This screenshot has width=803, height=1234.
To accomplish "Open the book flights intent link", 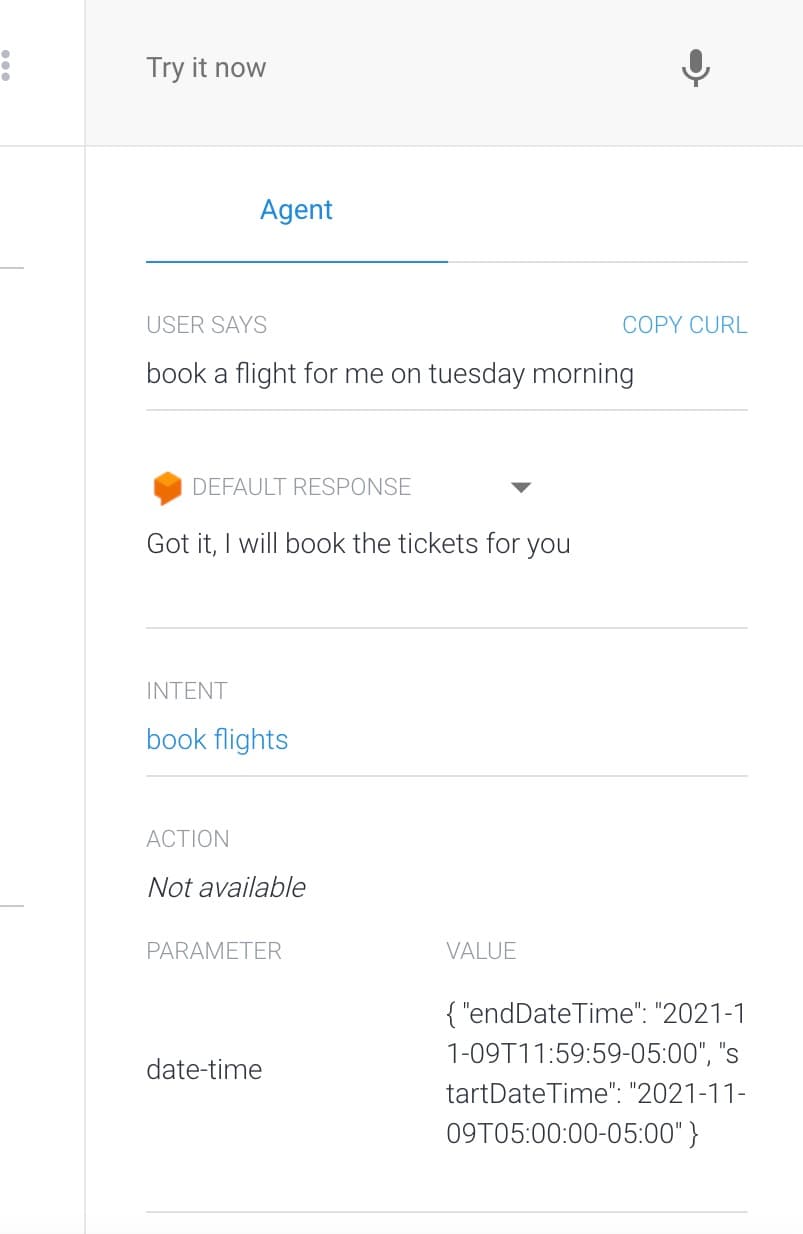I will coord(217,739).
